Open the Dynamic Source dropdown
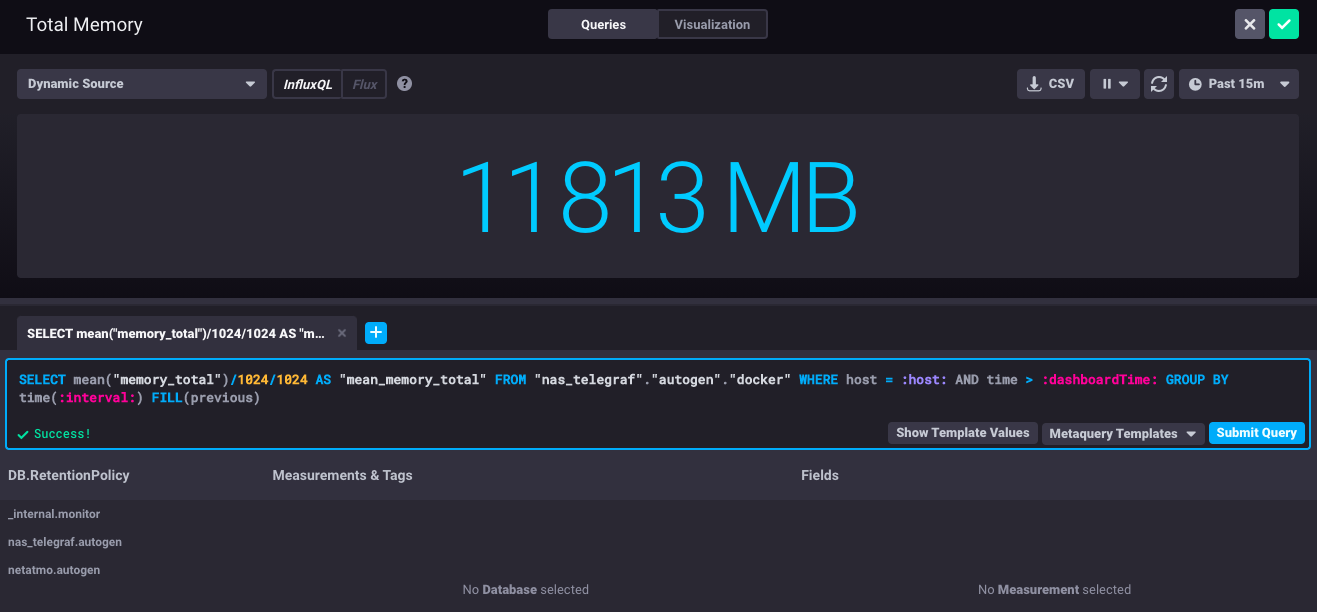 [142, 84]
